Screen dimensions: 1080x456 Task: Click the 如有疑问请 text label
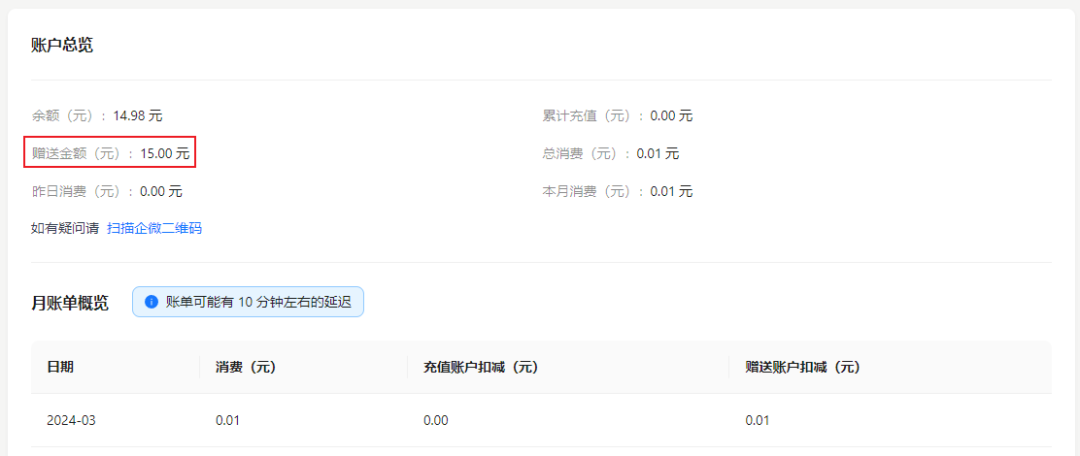pos(65,229)
